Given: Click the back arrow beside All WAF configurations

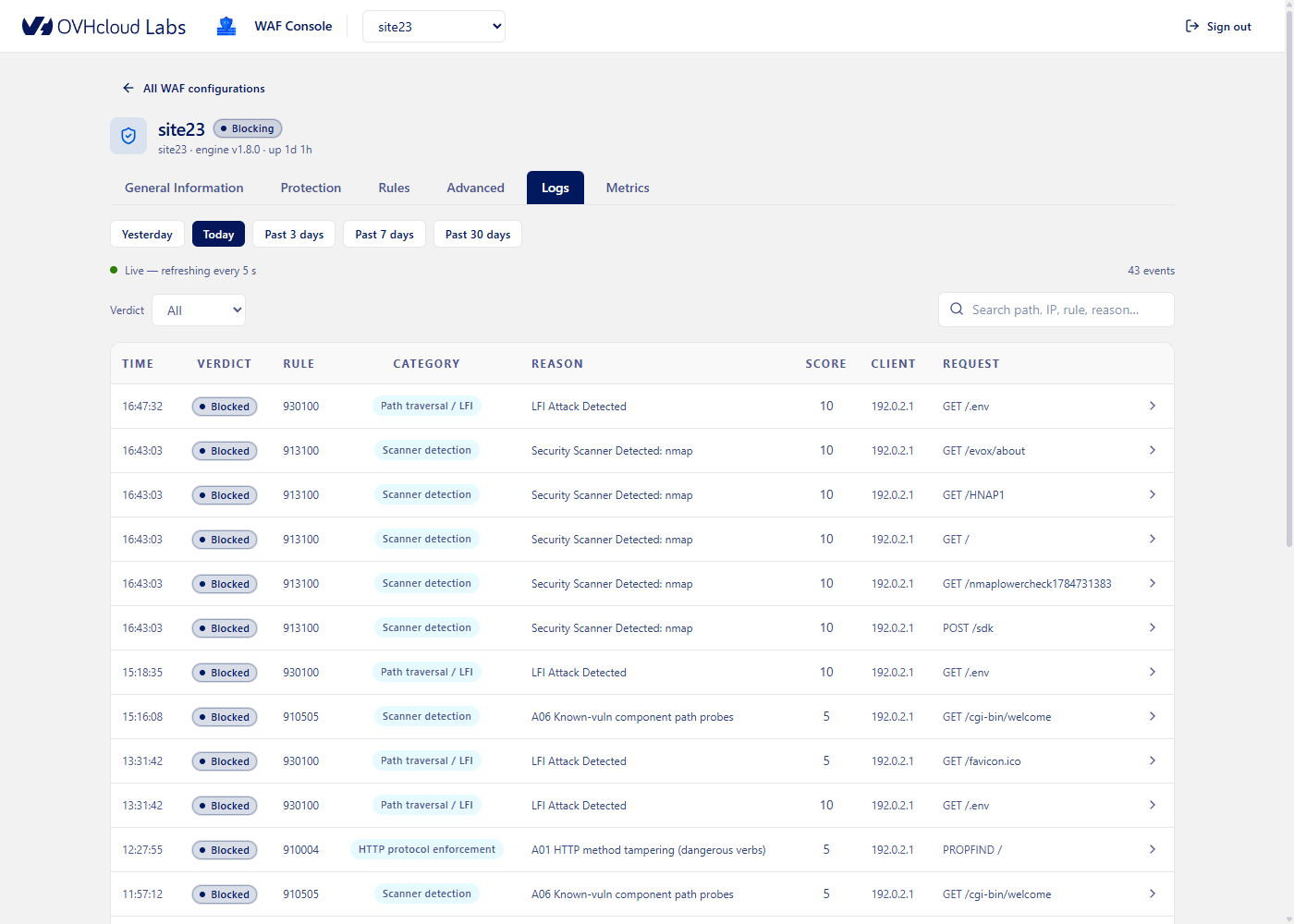Looking at the screenshot, I should [x=128, y=88].
